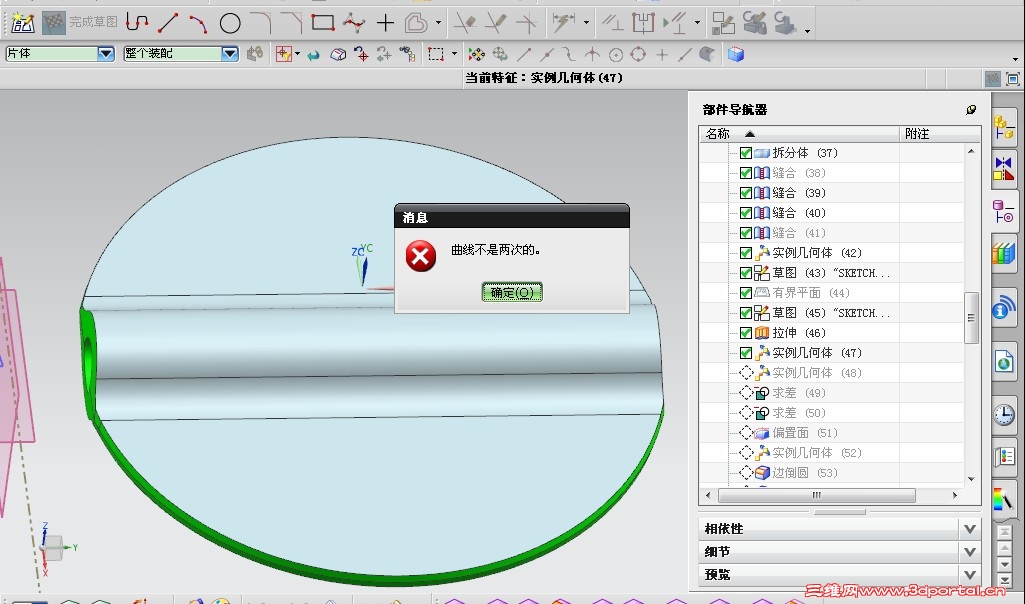The width and height of the screenshot is (1025, 604).
Task: Click the navigator vertical scrollbar thumb
Action: tap(971, 318)
